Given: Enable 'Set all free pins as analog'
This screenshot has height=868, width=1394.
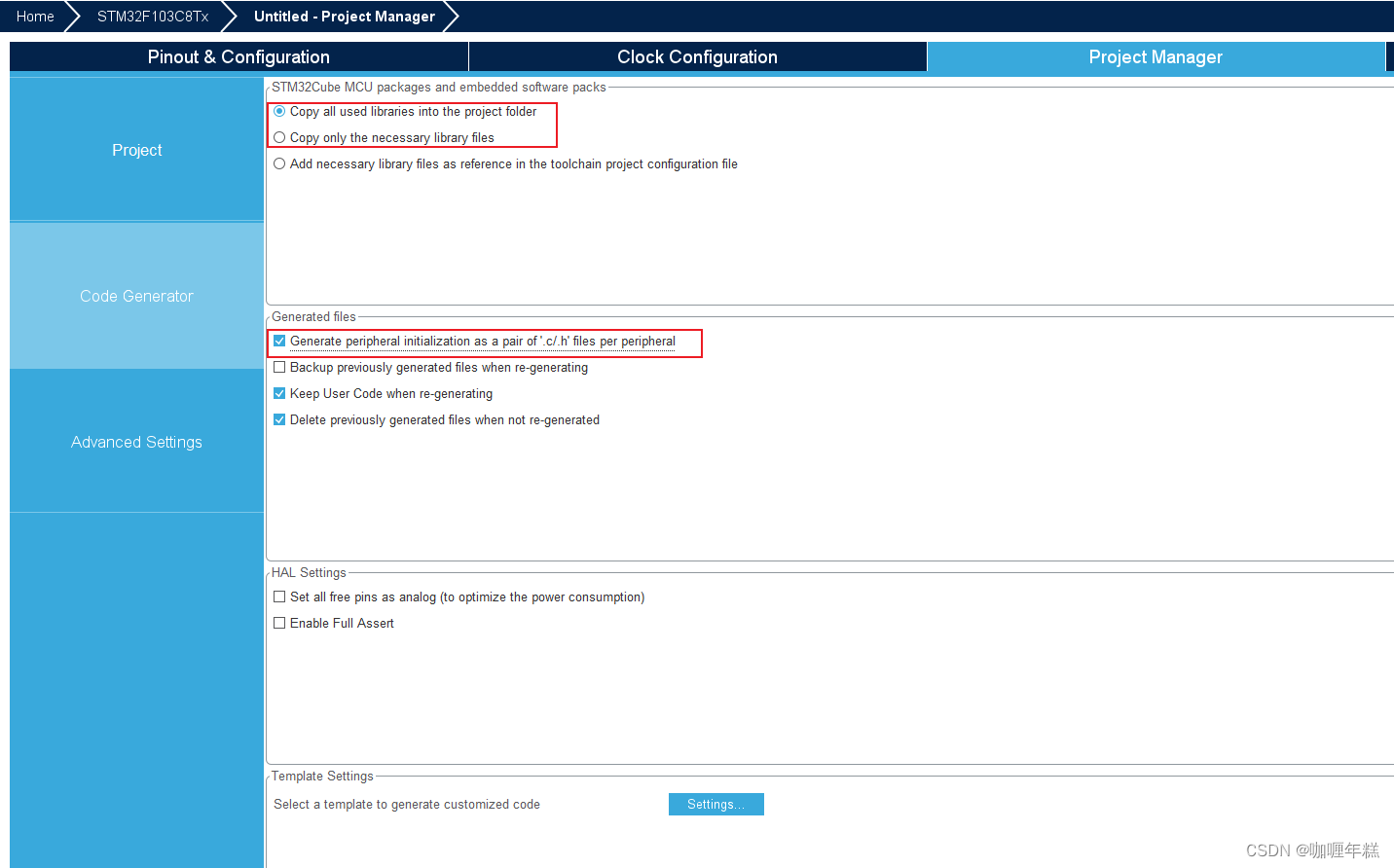Looking at the screenshot, I should point(279,597).
